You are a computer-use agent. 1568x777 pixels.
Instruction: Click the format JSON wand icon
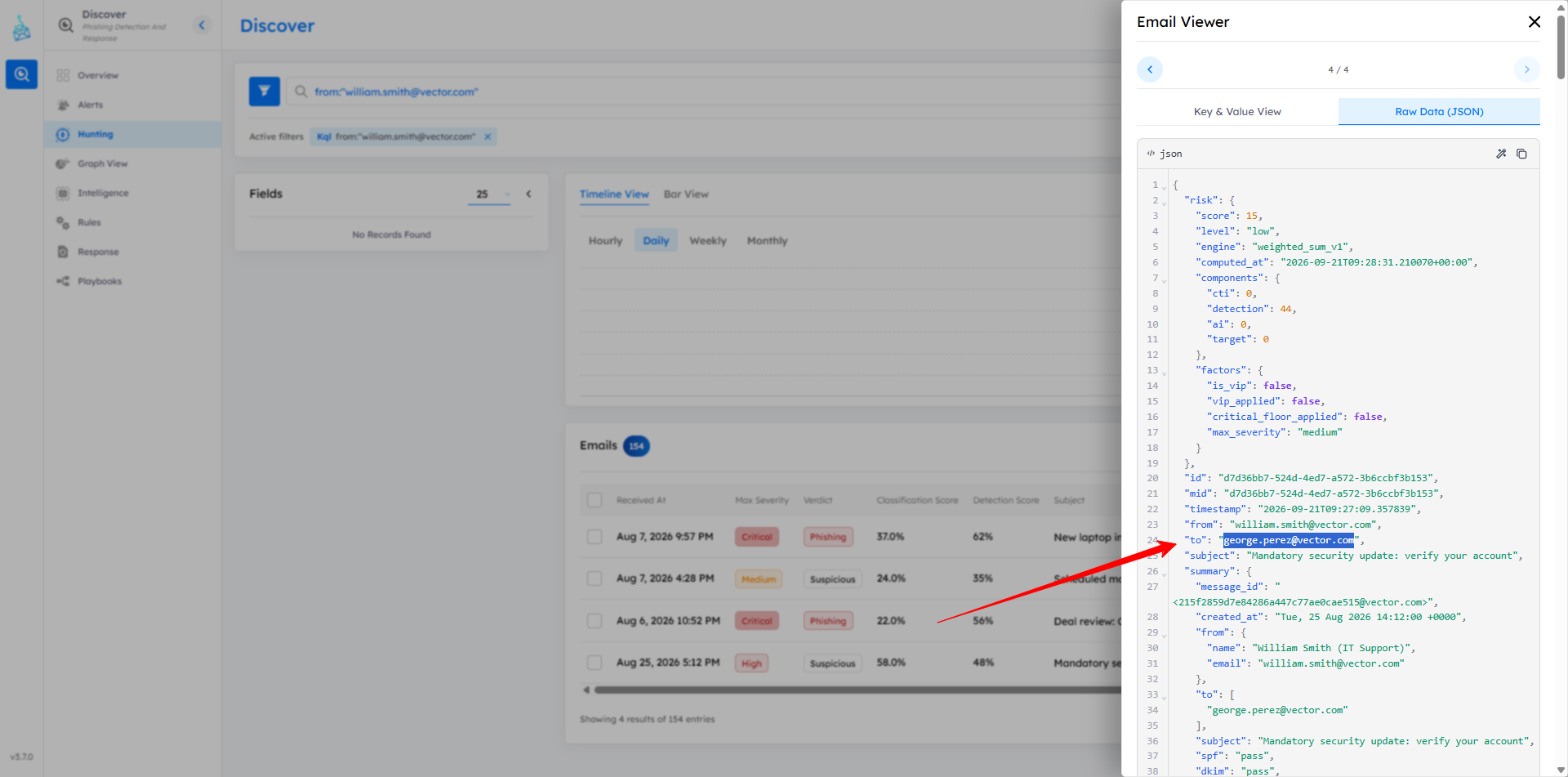[x=1501, y=154]
